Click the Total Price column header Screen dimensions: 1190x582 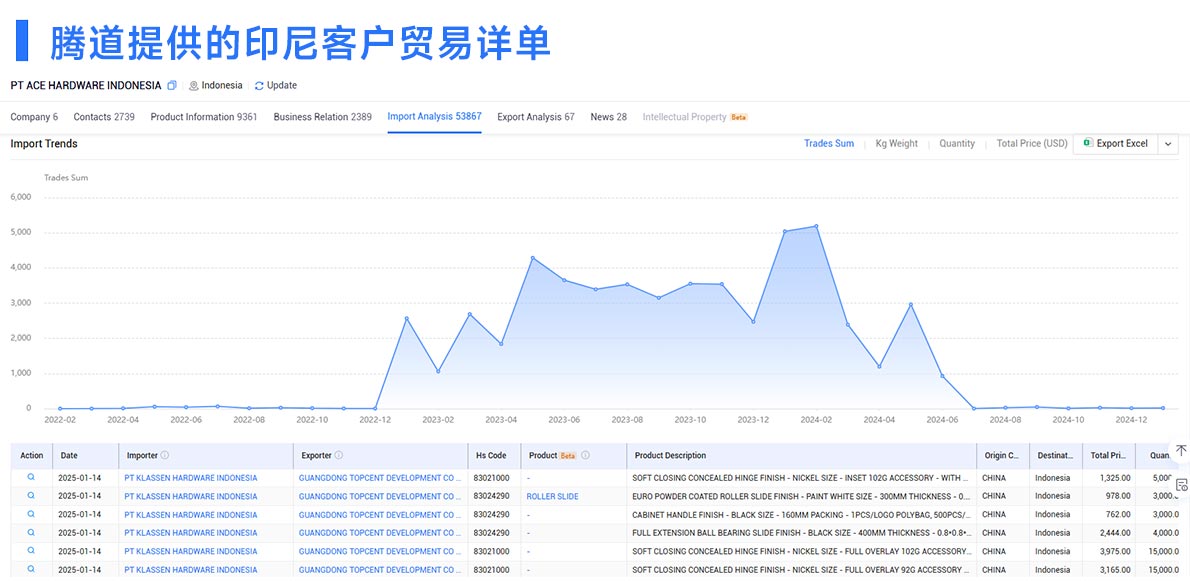pyautogui.click(x=1108, y=455)
